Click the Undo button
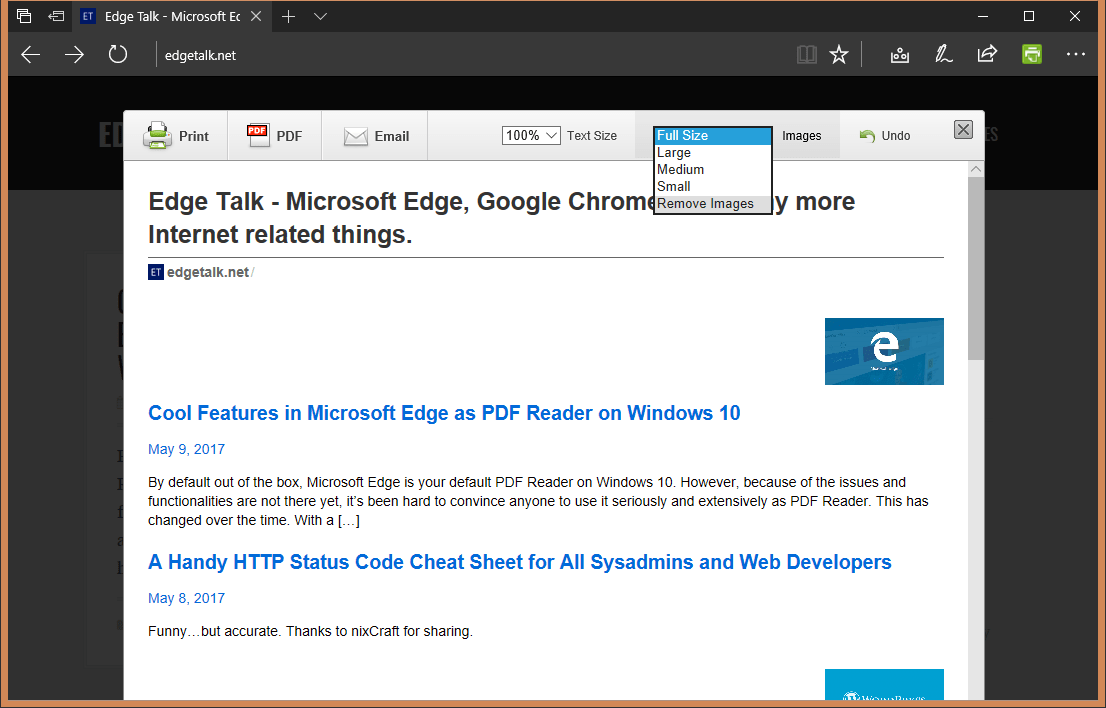The height and width of the screenshot is (708, 1106). [885, 135]
